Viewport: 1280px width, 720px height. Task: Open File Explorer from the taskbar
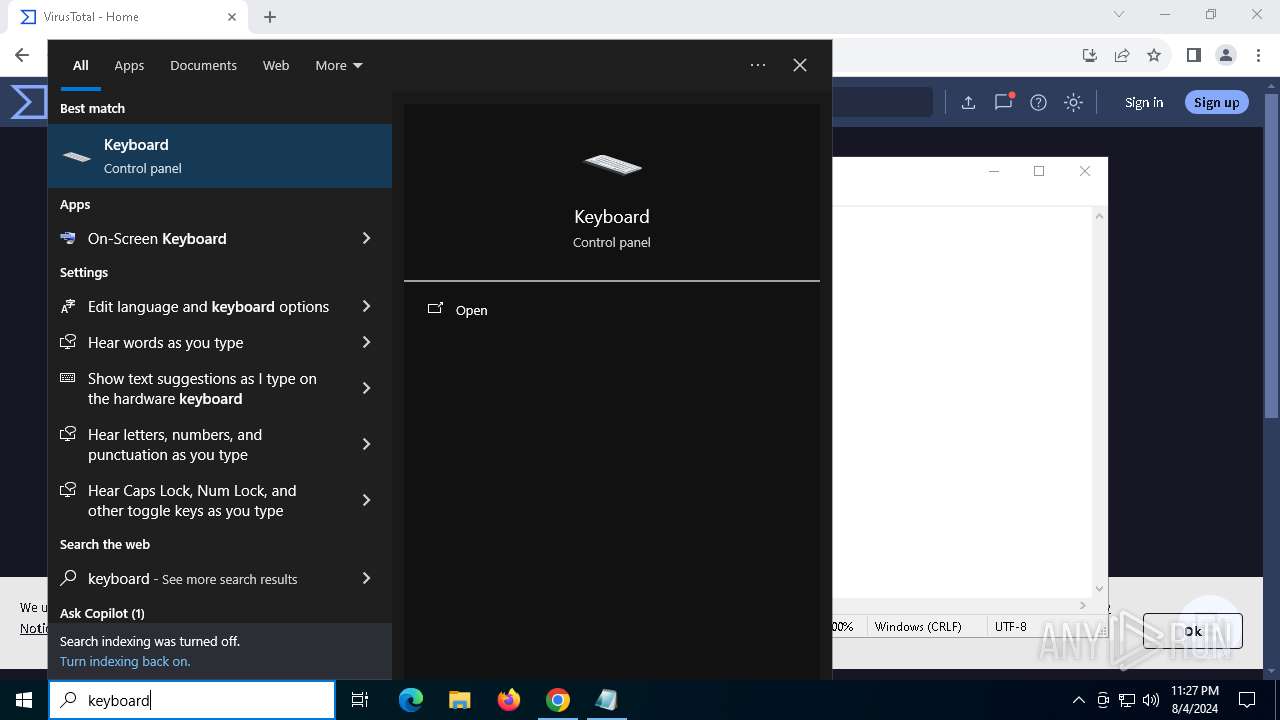pos(459,700)
